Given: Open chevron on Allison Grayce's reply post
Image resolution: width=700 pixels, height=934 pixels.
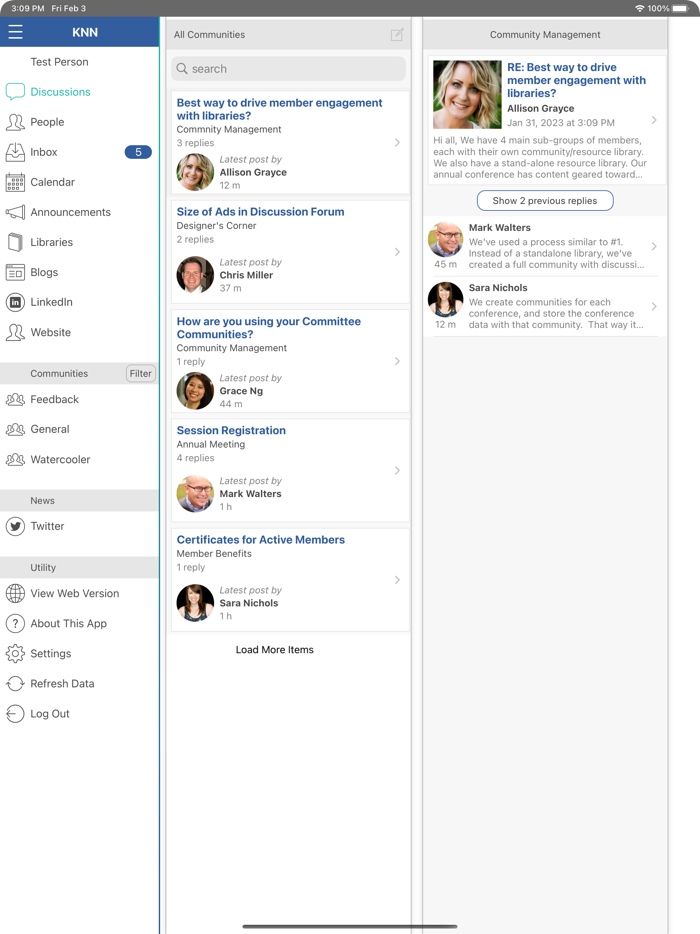Looking at the screenshot, I should [x=654, y=120].
